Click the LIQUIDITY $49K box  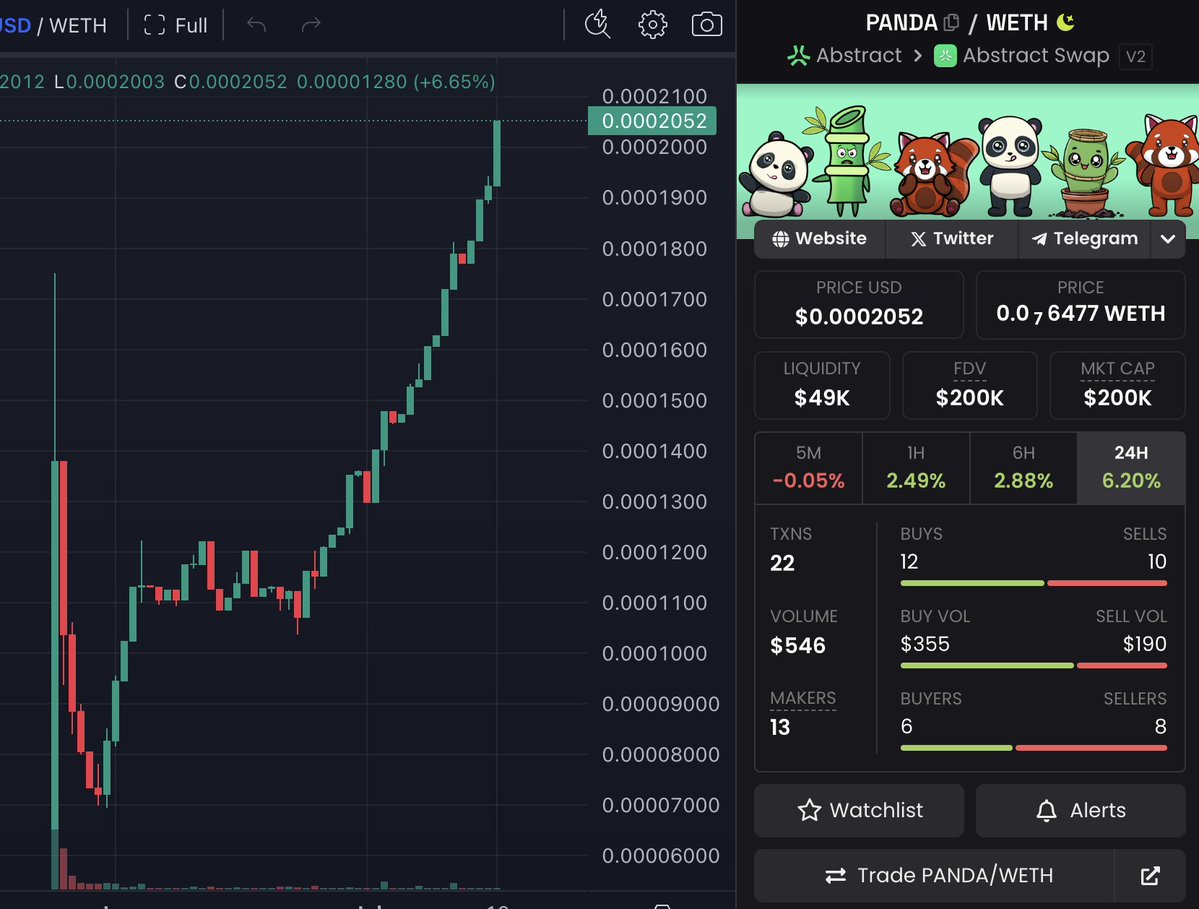(822, 385)
